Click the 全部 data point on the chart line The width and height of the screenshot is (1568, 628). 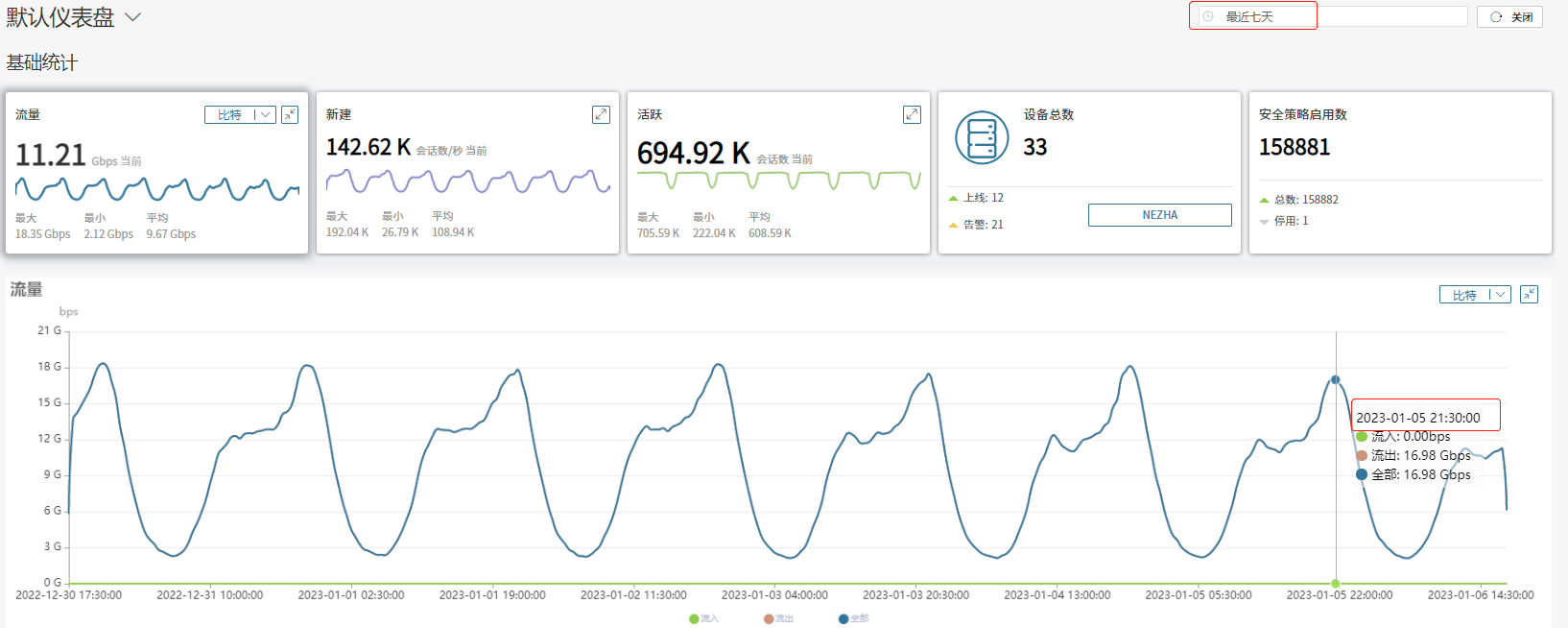pos(1335,380)
